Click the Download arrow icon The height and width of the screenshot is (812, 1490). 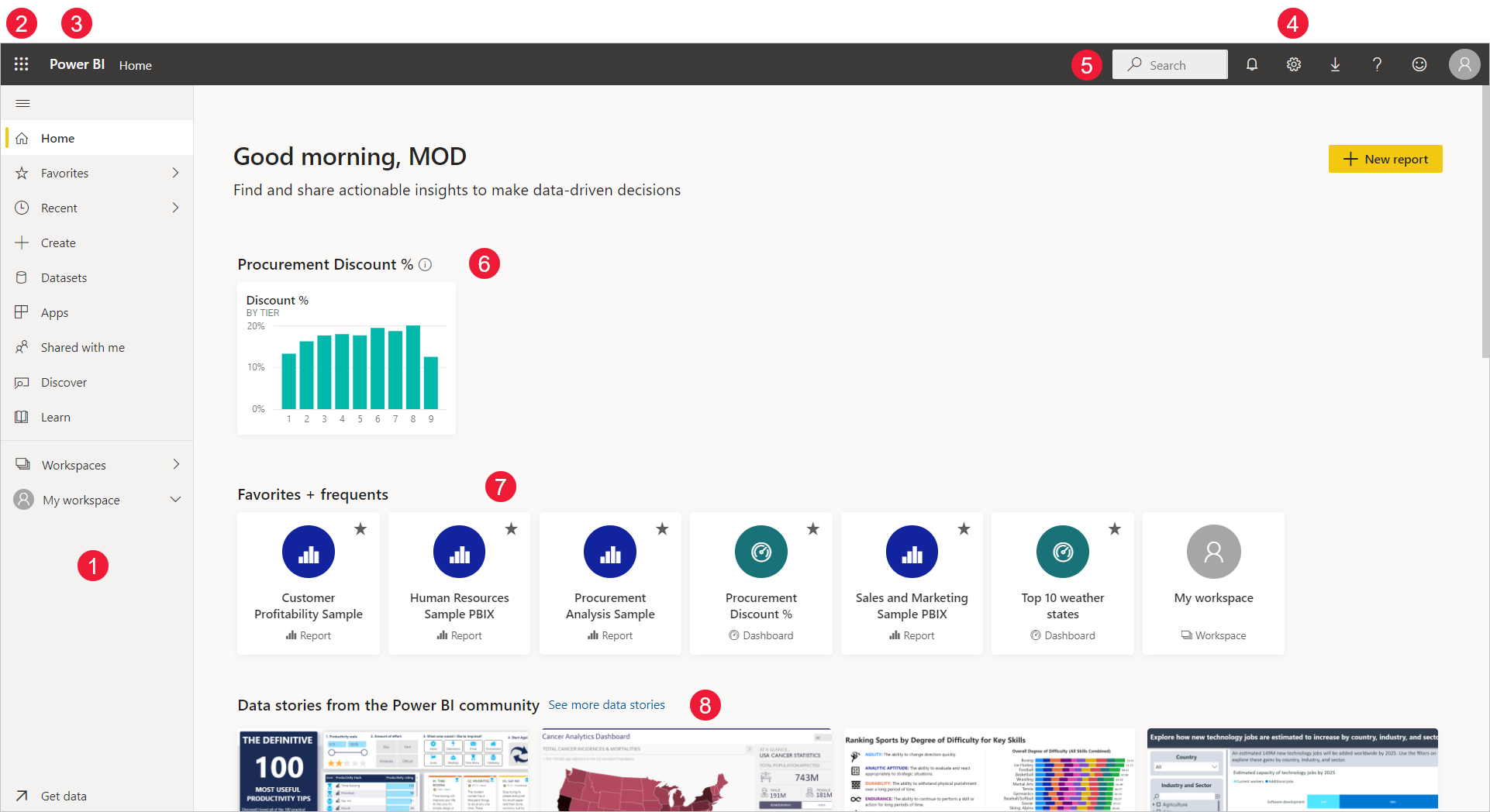tap(1336, 65)
